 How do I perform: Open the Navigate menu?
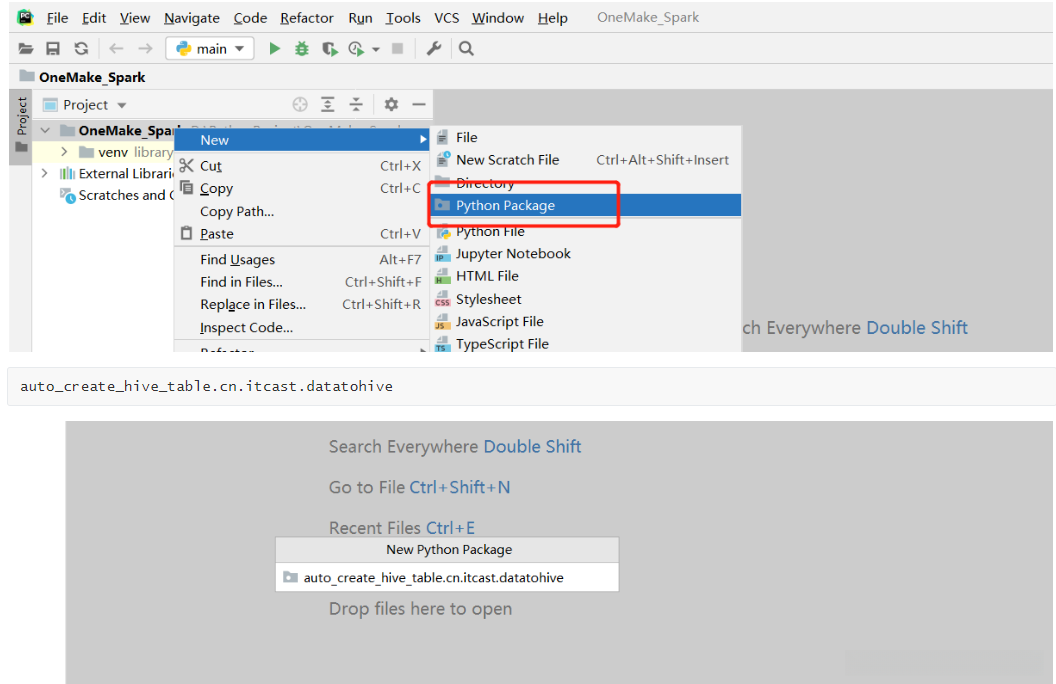192,18
